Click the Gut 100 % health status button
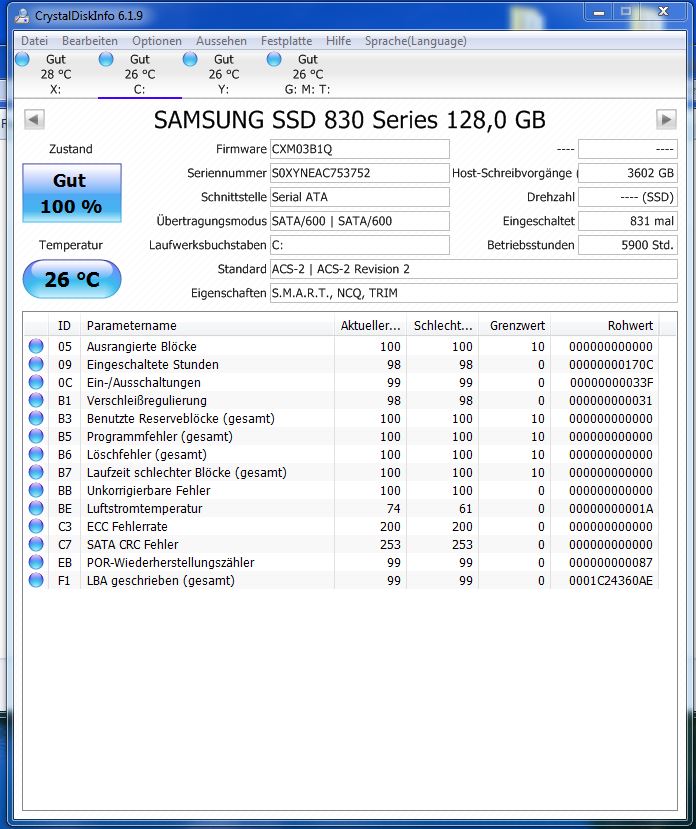The image size is (696, 829). (72, 193)
